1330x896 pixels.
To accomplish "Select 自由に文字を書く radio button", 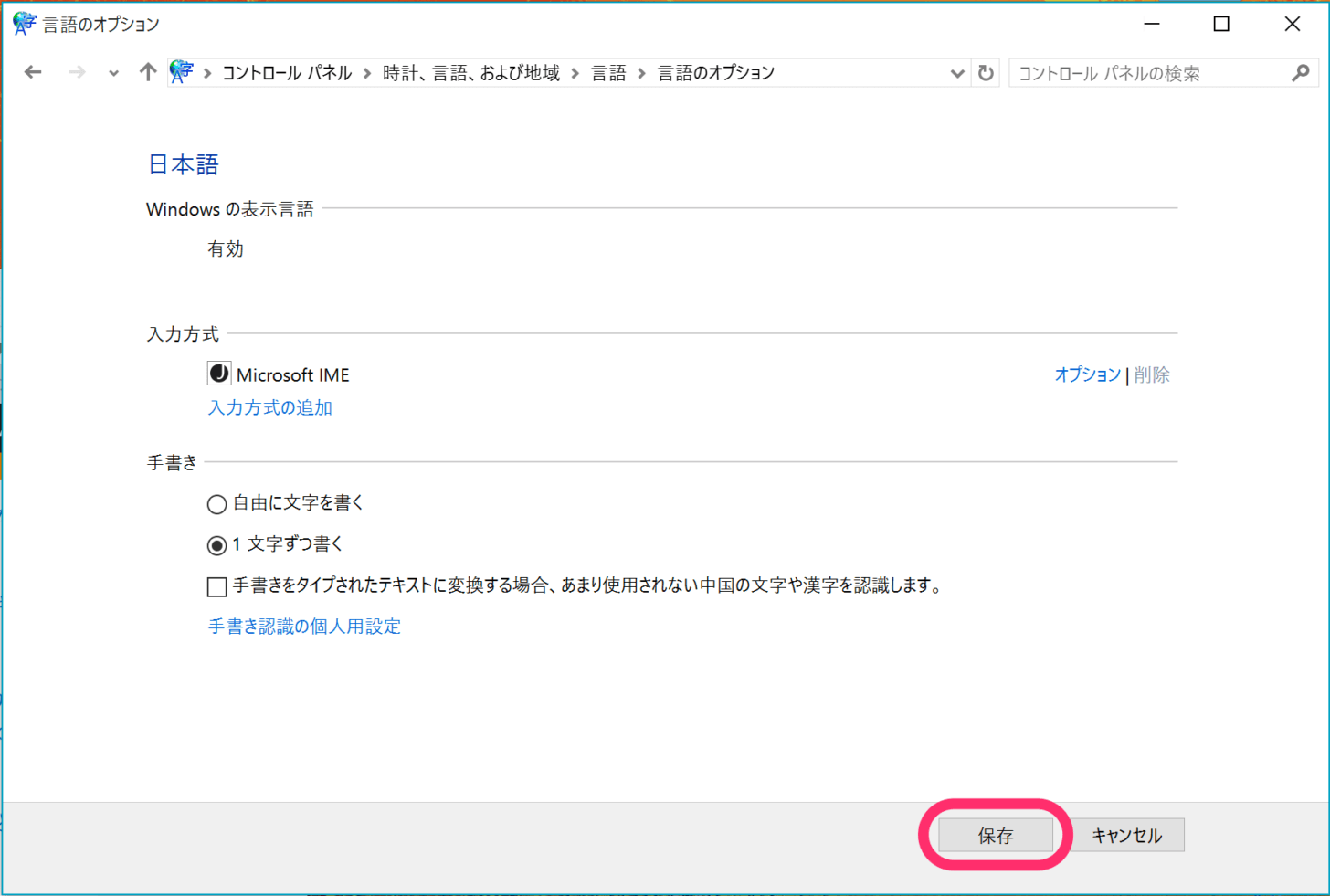I will click(216, 504).
